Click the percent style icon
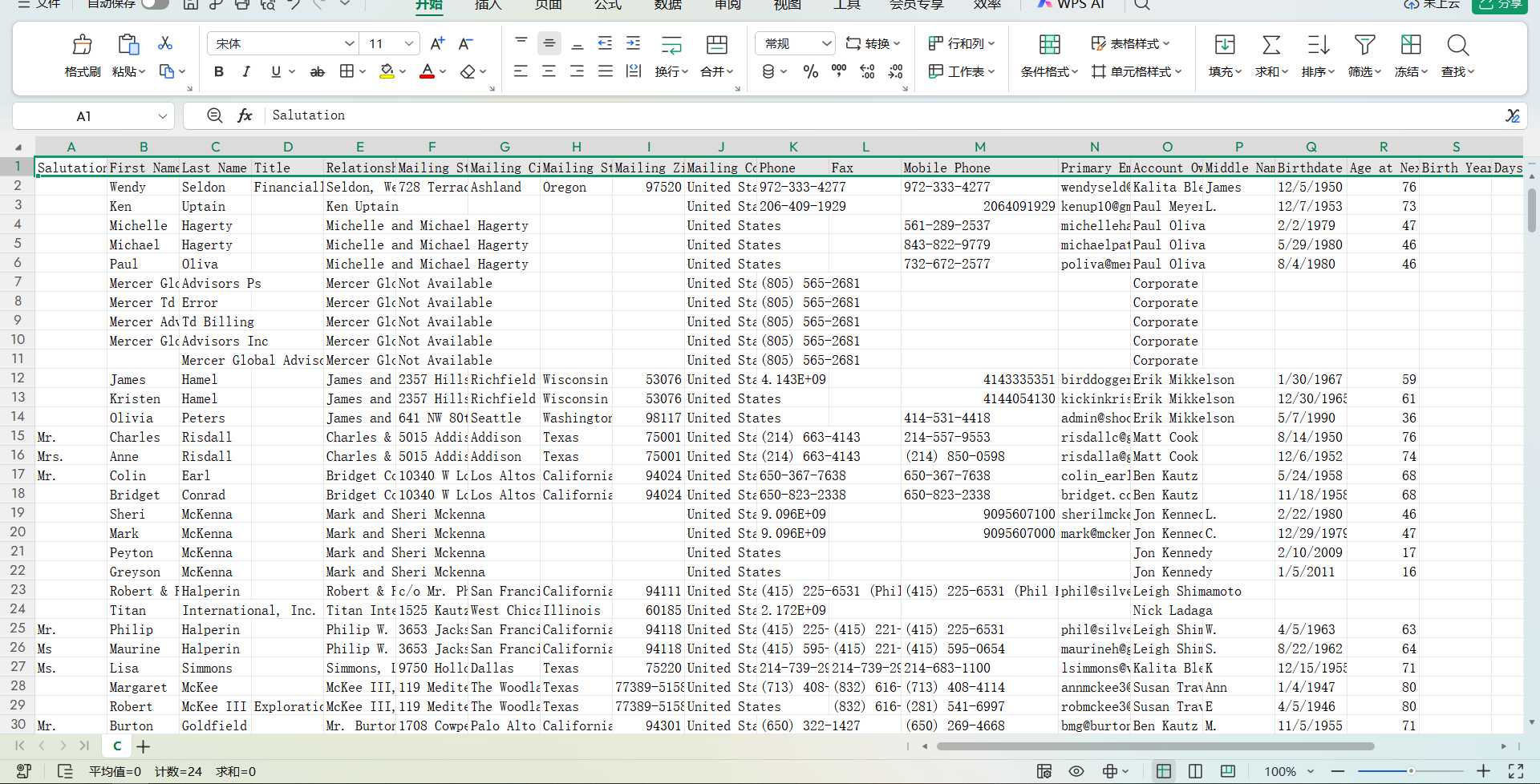Viewport: 1540px width, 784px height. pos(811,71)
